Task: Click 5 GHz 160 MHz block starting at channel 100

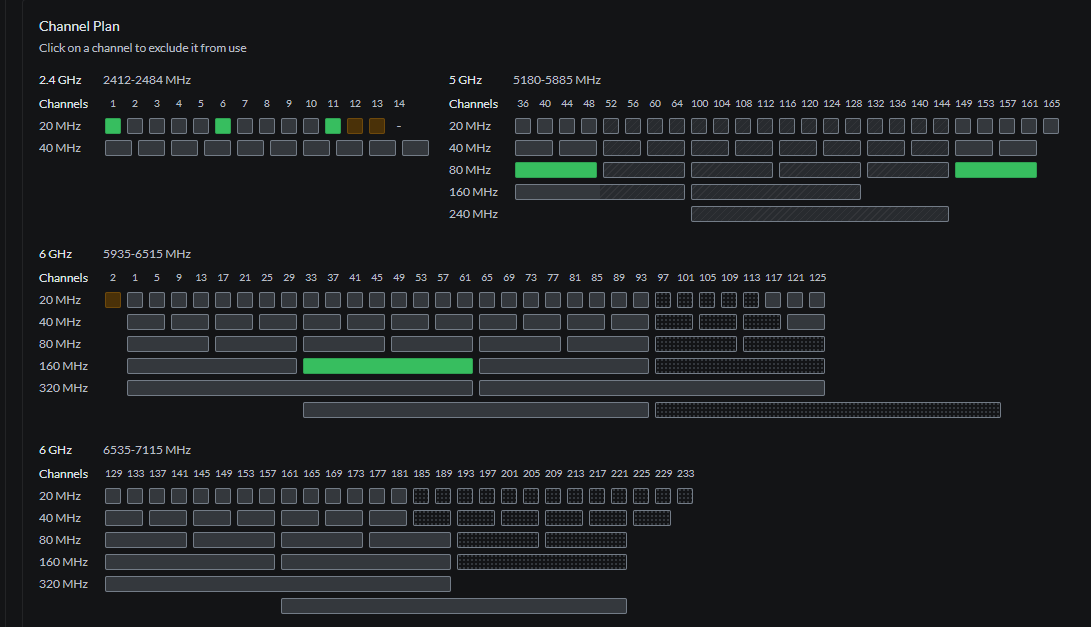Action: (776, 192)
